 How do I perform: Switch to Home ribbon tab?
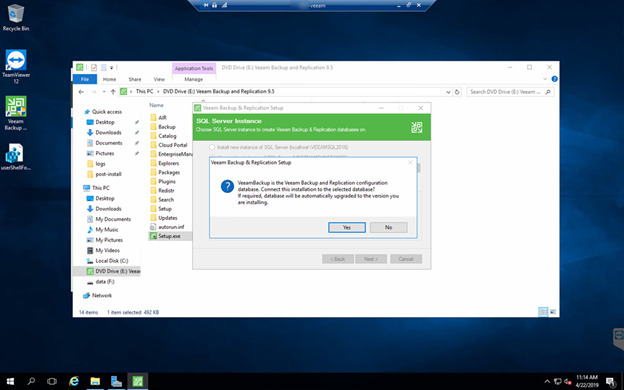pyautogui.click(x=109, y=79)
